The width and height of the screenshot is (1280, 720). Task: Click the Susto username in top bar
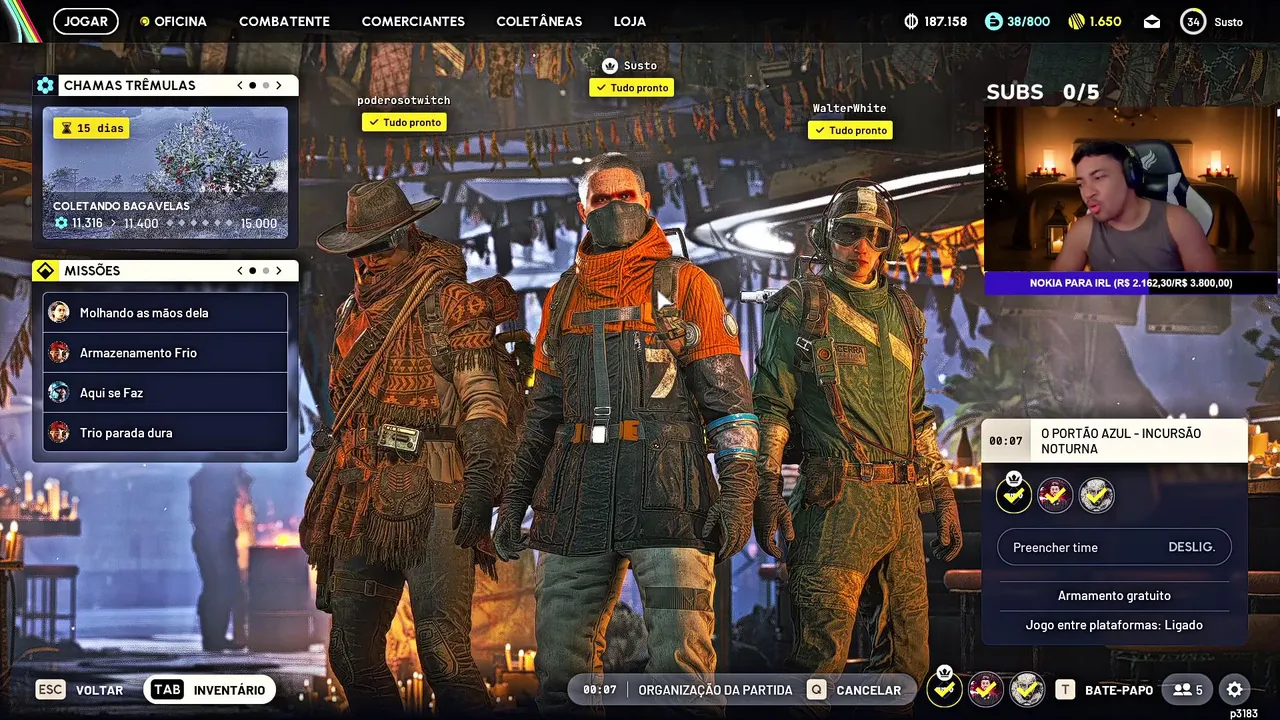coord(1229,22)
